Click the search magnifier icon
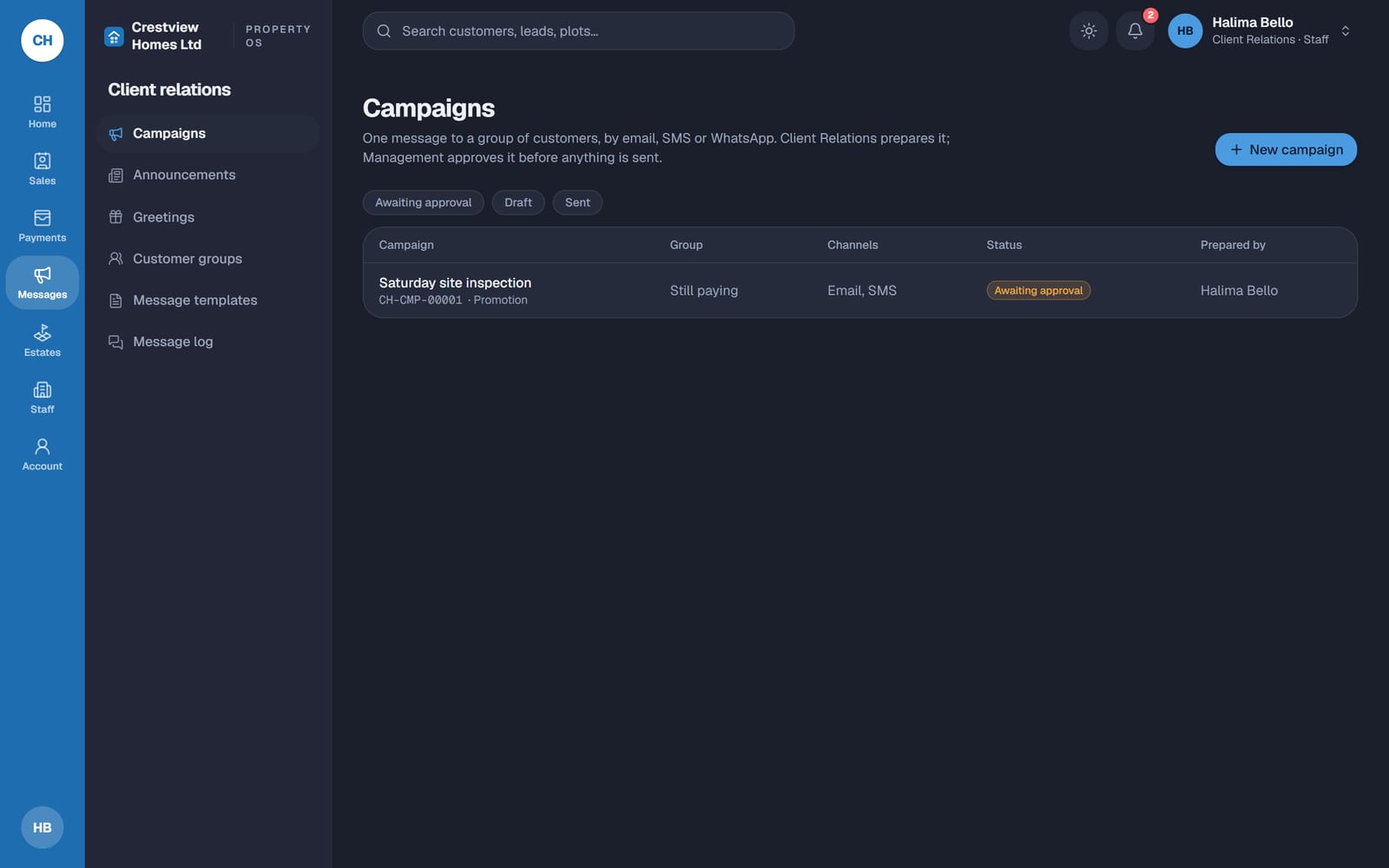This screenshot has width=1389, height=868. (x=384, y=31)
